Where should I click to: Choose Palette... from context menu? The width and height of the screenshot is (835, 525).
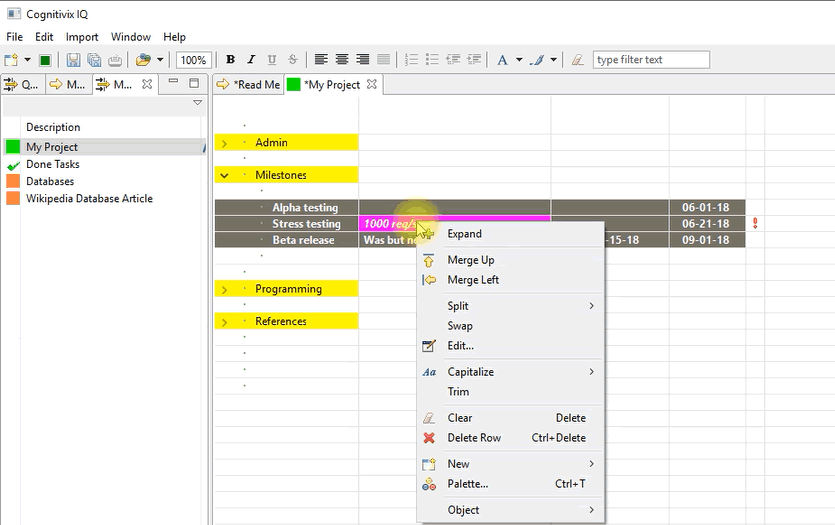(510, 483)
